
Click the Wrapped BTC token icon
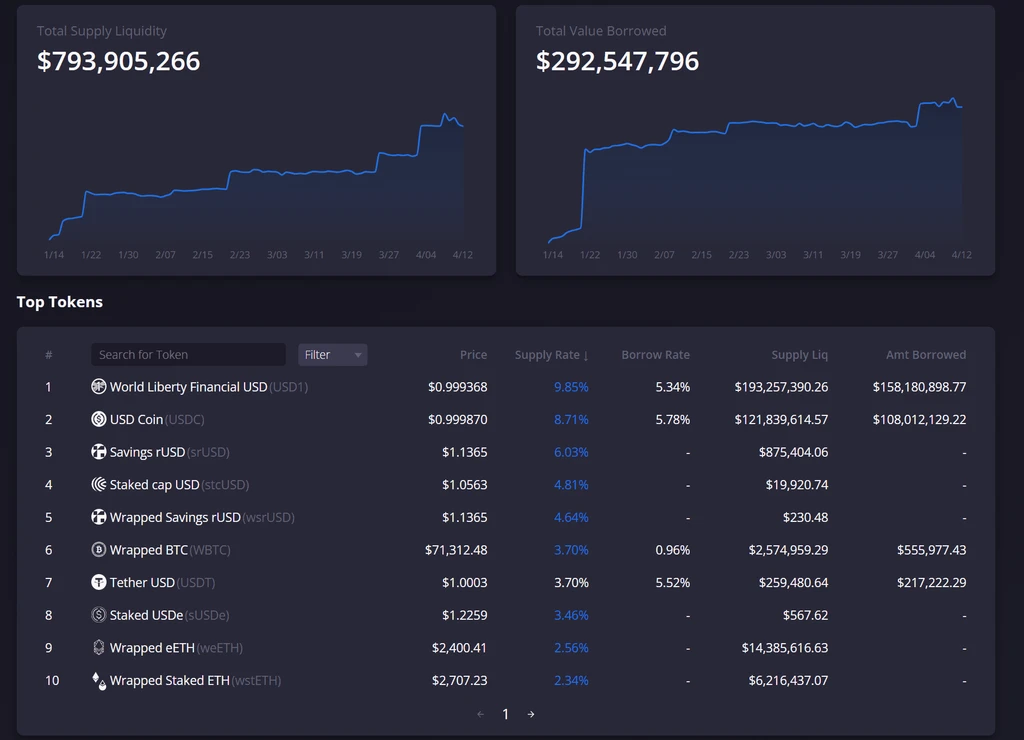99,550
